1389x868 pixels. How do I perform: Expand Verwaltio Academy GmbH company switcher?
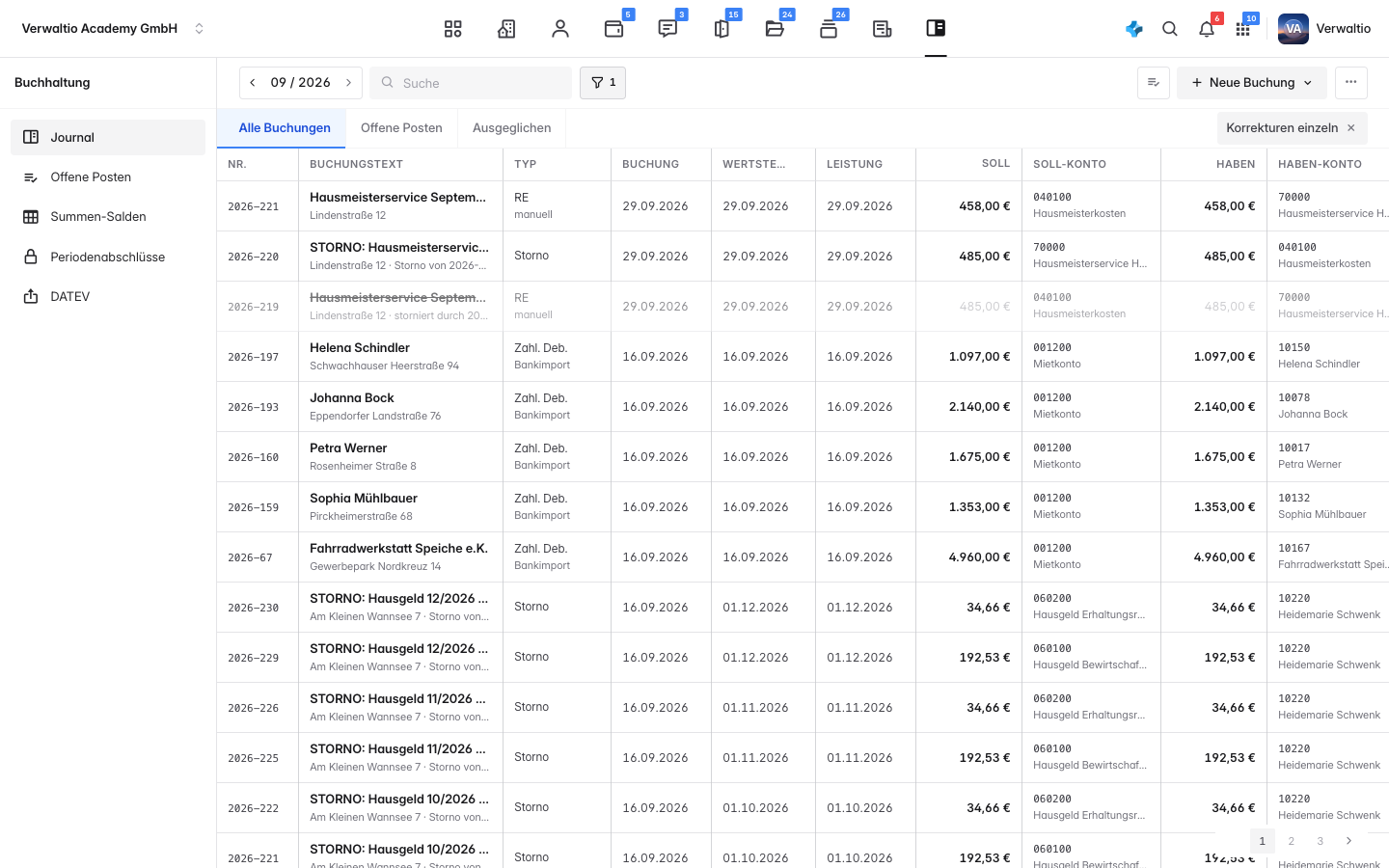coord(114,29)
